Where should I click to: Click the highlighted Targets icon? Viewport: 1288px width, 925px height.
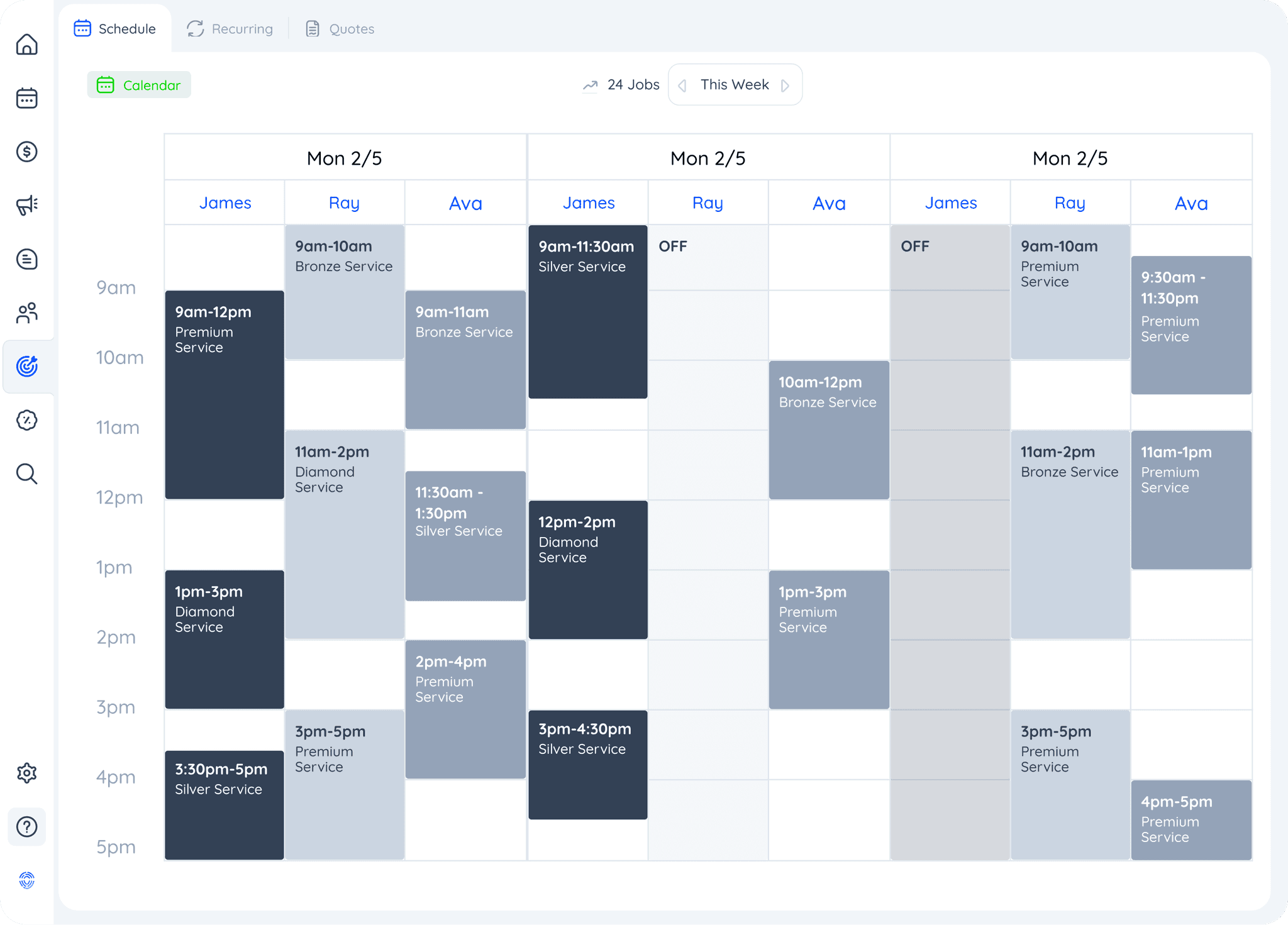click(x=27, y=367)
